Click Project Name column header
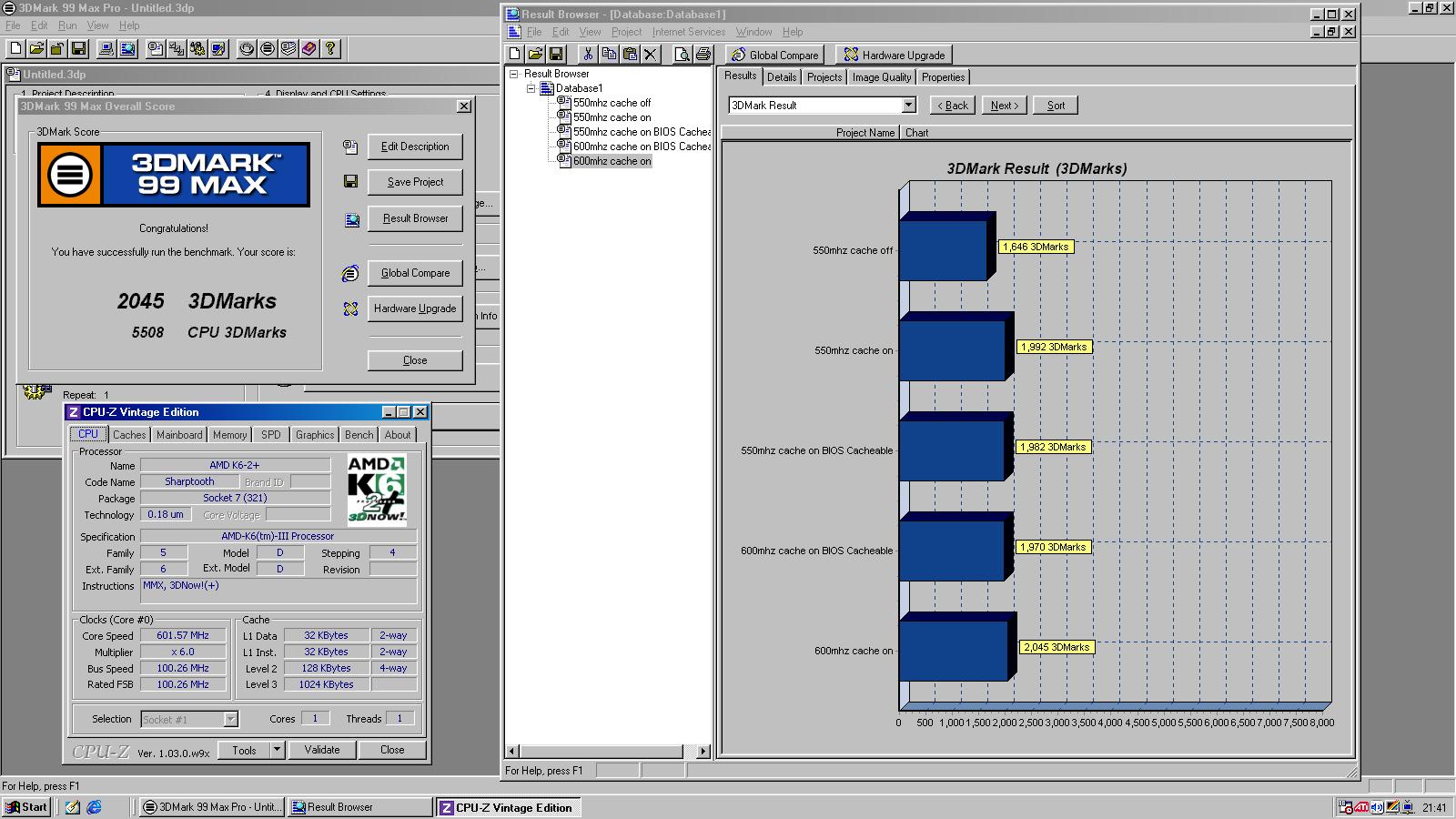This screenshot has height=819, width=1456. click(811, 133)
